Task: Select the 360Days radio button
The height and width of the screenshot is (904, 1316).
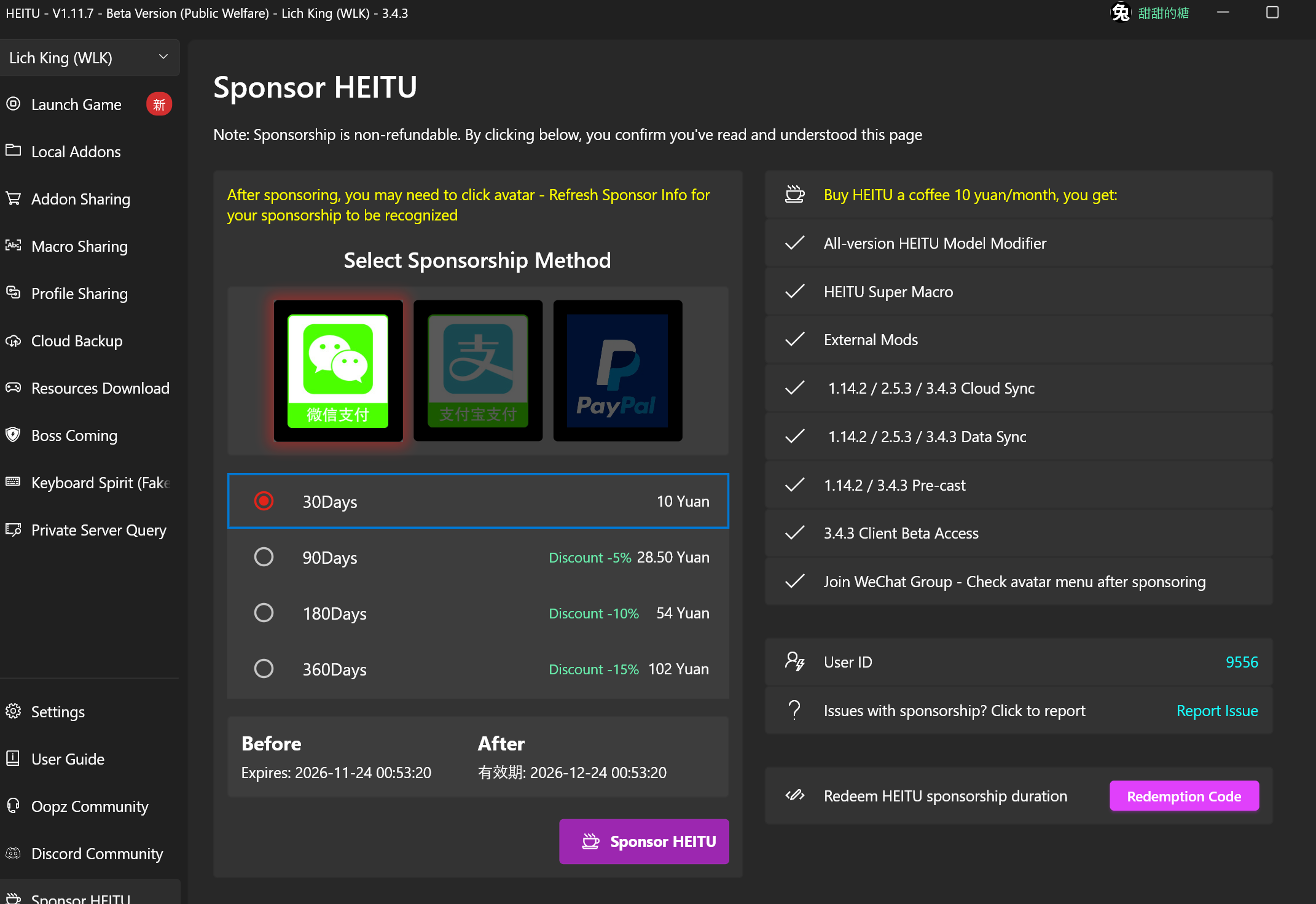Action: 264,669
